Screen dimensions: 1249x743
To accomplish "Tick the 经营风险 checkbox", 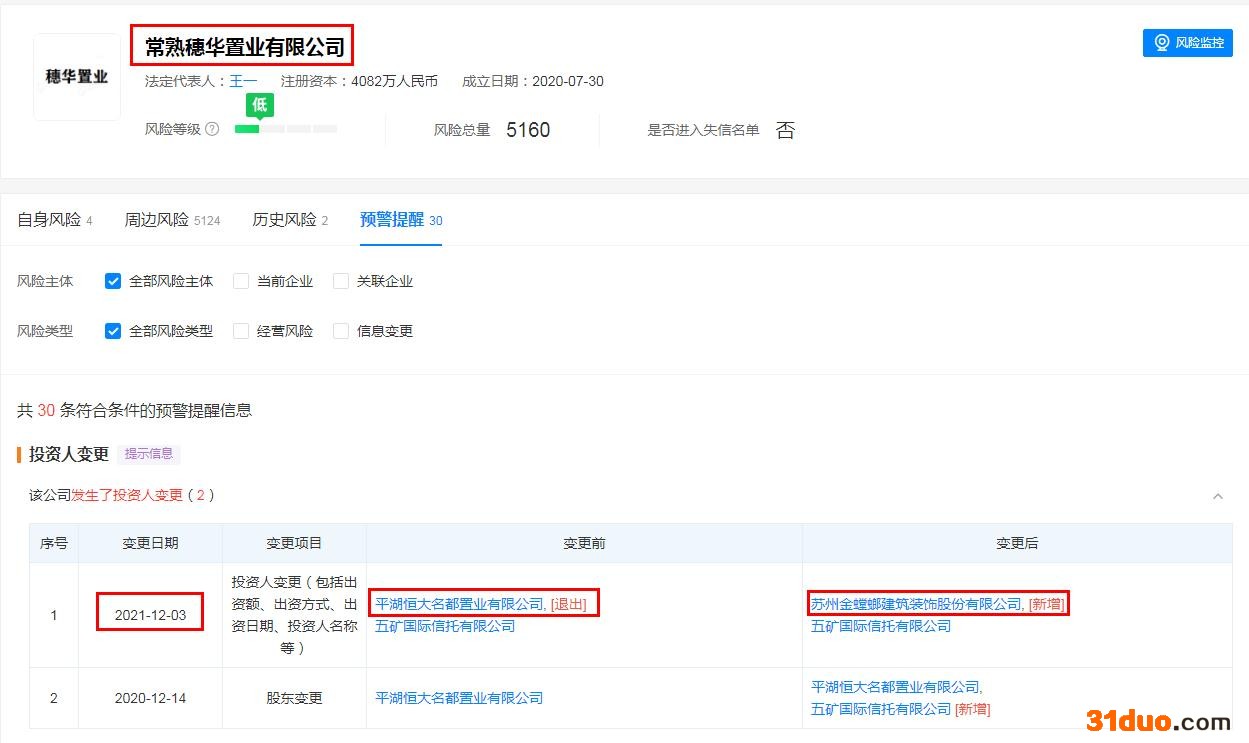I will [241, 331].
